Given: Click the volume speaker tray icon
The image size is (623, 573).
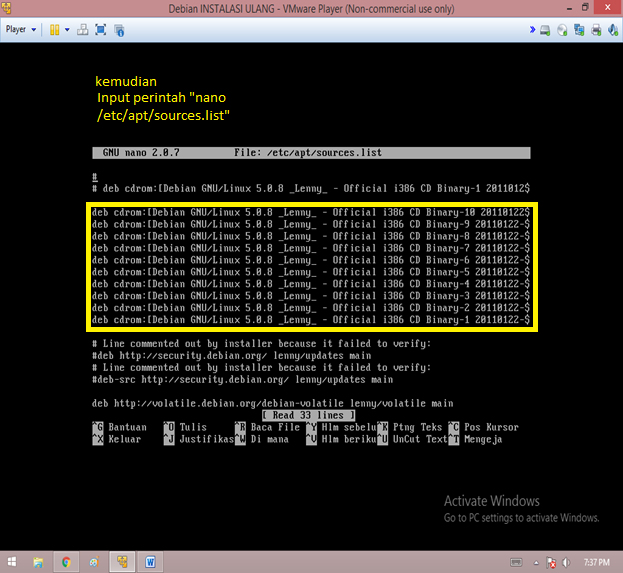Looking at the screenshot, I should (566, 563).
